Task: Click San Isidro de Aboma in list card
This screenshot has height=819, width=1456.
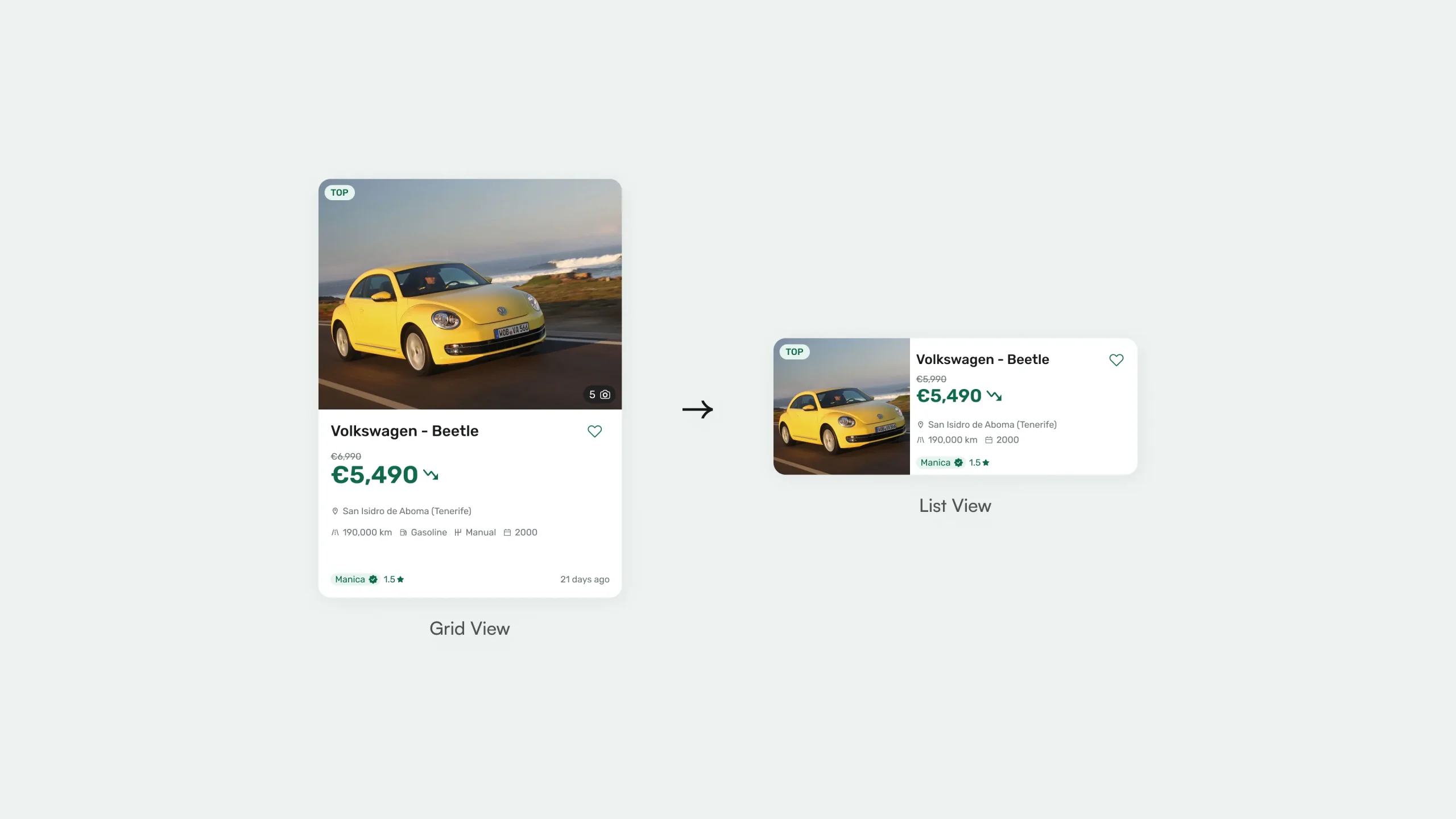Action: (992, 425)
